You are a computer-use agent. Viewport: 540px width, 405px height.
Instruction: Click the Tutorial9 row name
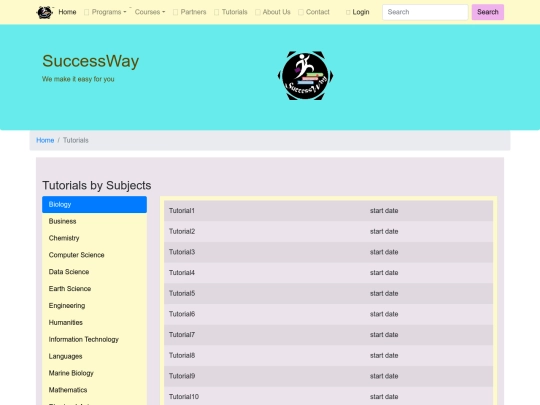[x=182, y=376]
